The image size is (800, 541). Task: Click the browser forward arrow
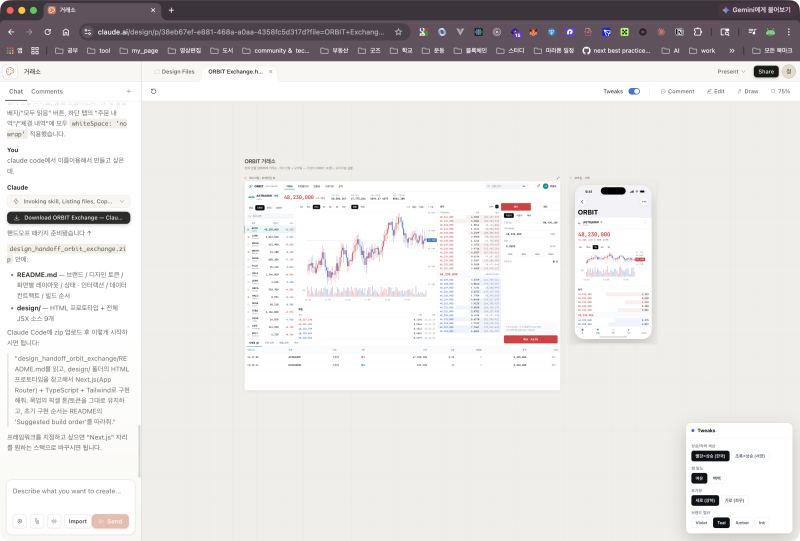tap(29, 32)
